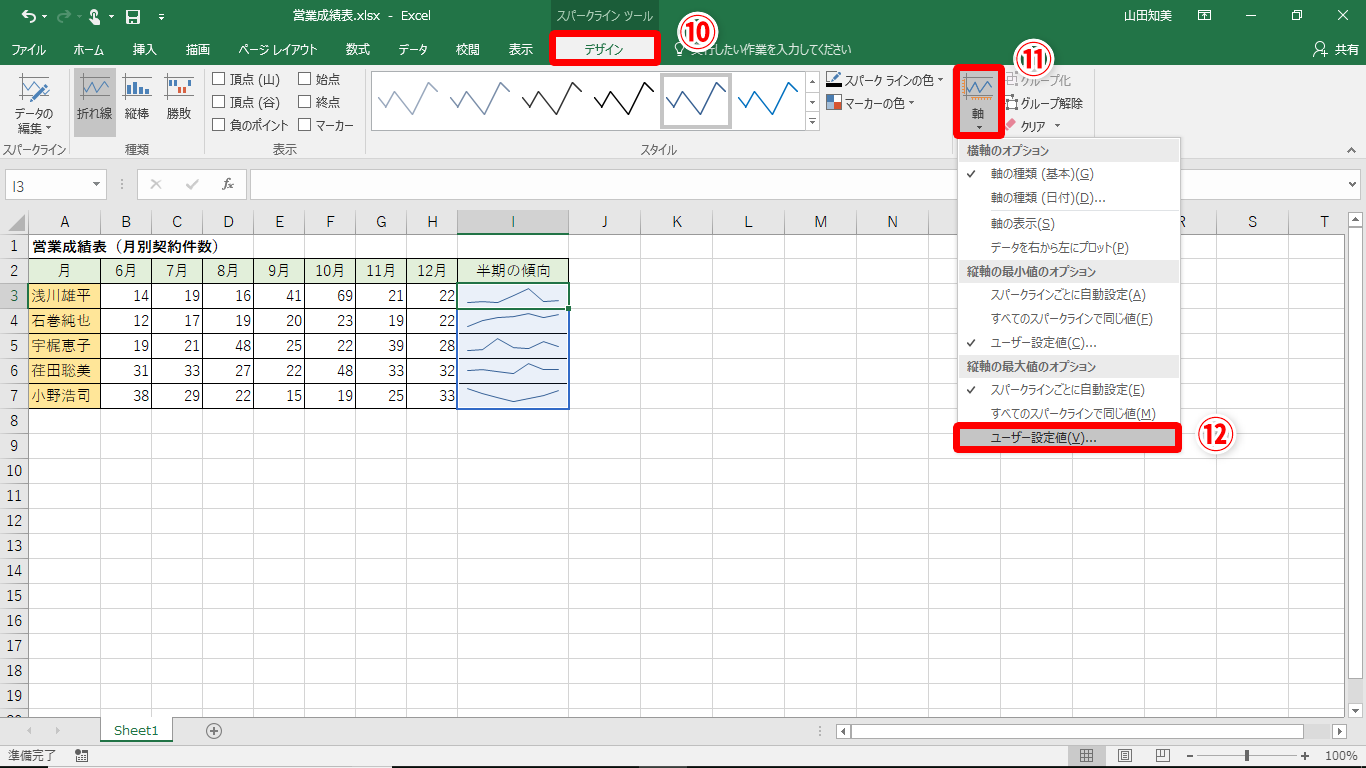
Task: Open the Name Box dropdown arrow
Action: tap(97, 185)
